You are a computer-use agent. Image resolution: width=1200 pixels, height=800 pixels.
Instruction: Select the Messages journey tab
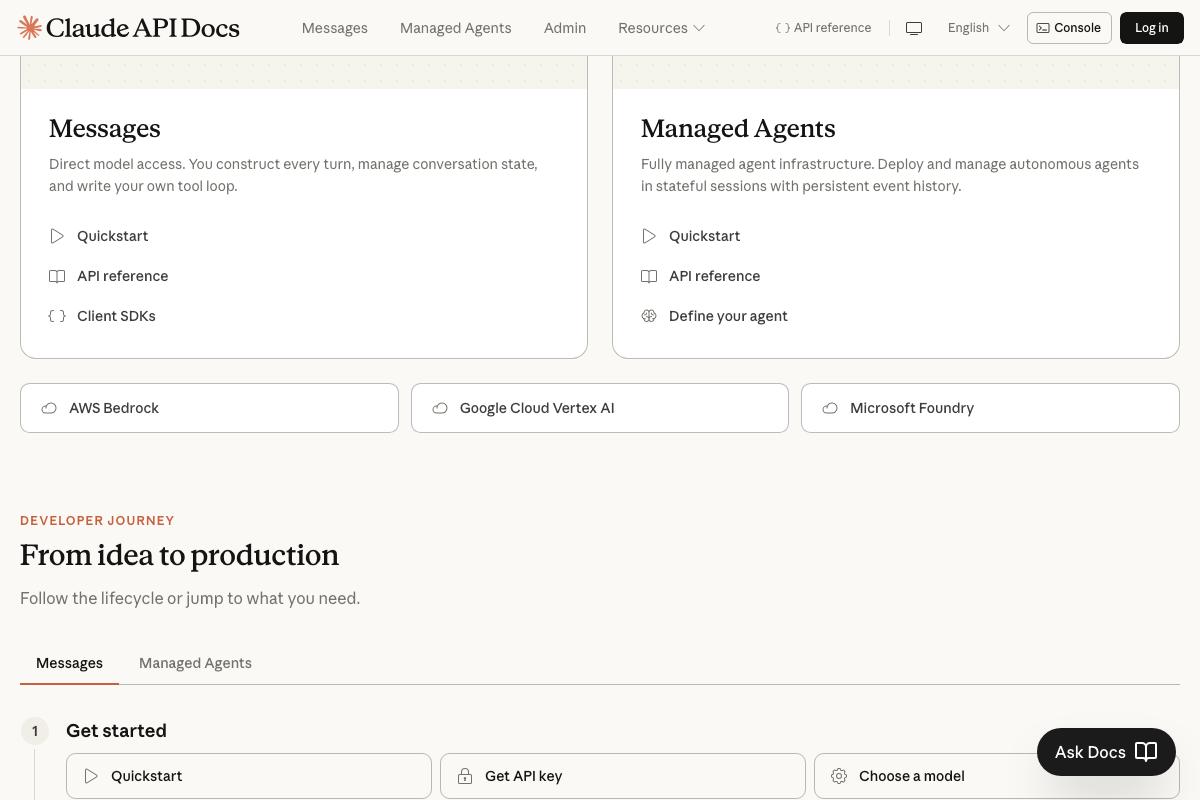coord(69,663)
